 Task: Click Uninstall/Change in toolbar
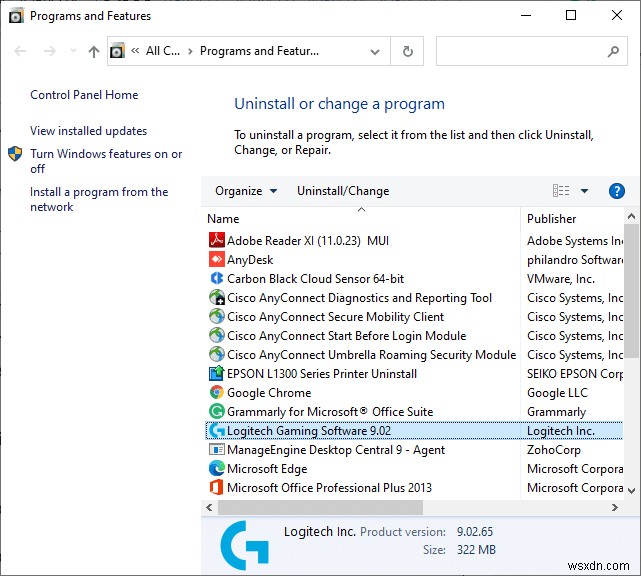pyautogui.click(x=343, y=191)
